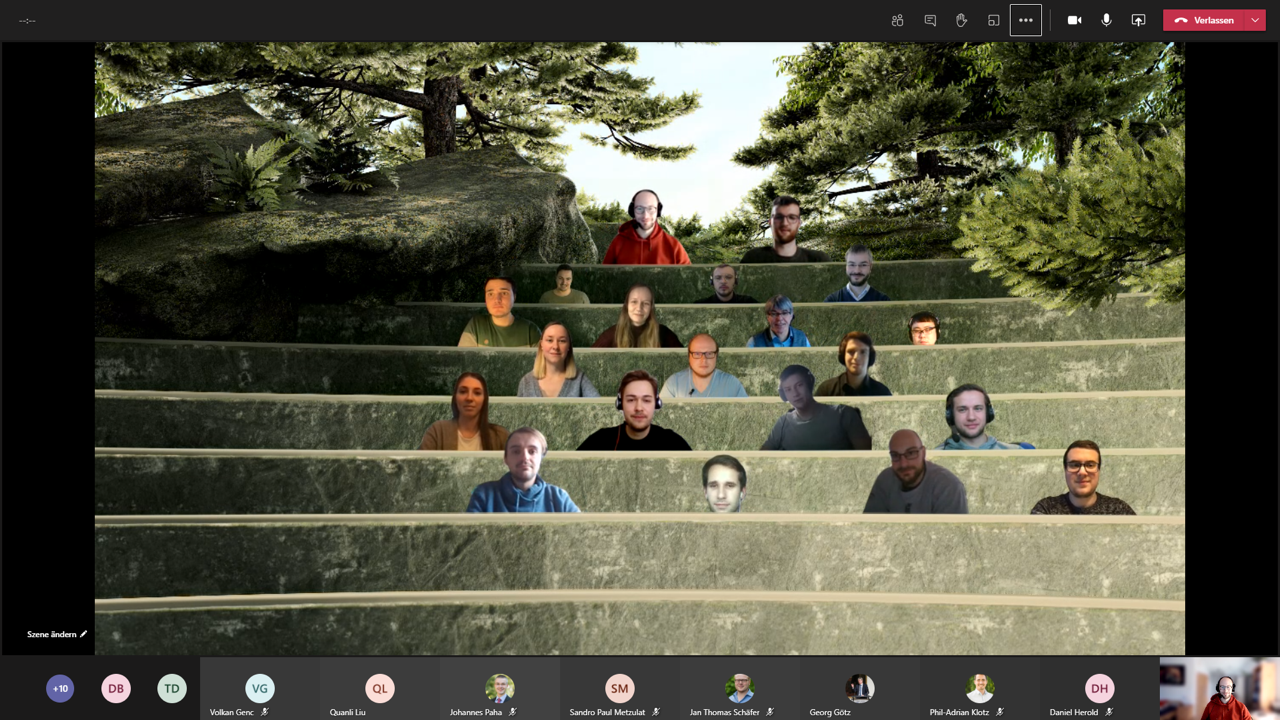Share your screen content

[1138, 20]
